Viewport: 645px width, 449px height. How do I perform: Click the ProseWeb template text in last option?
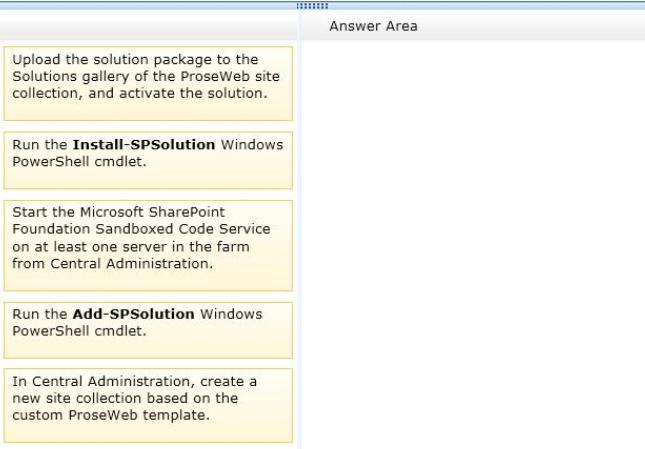tap(139, 415)
